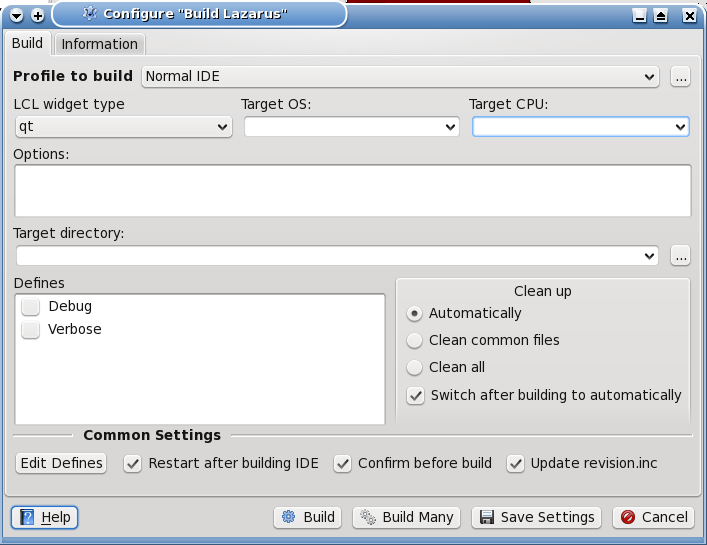Screen dimensions: 707x545
Task: Switch to the Information tab
Action: coord(100,44)
